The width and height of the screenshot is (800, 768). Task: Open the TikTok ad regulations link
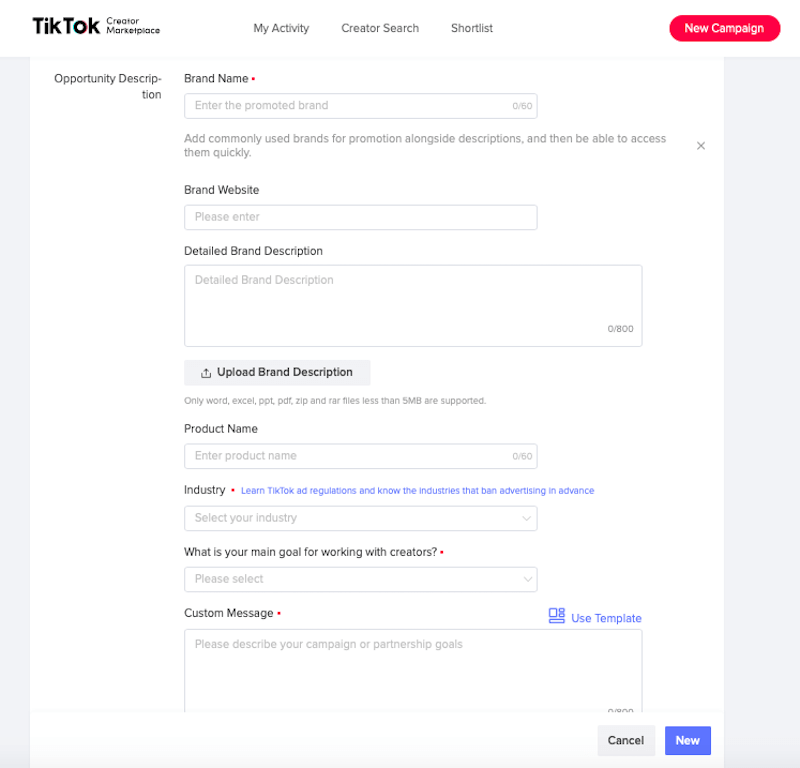click(x=417, y=490)
